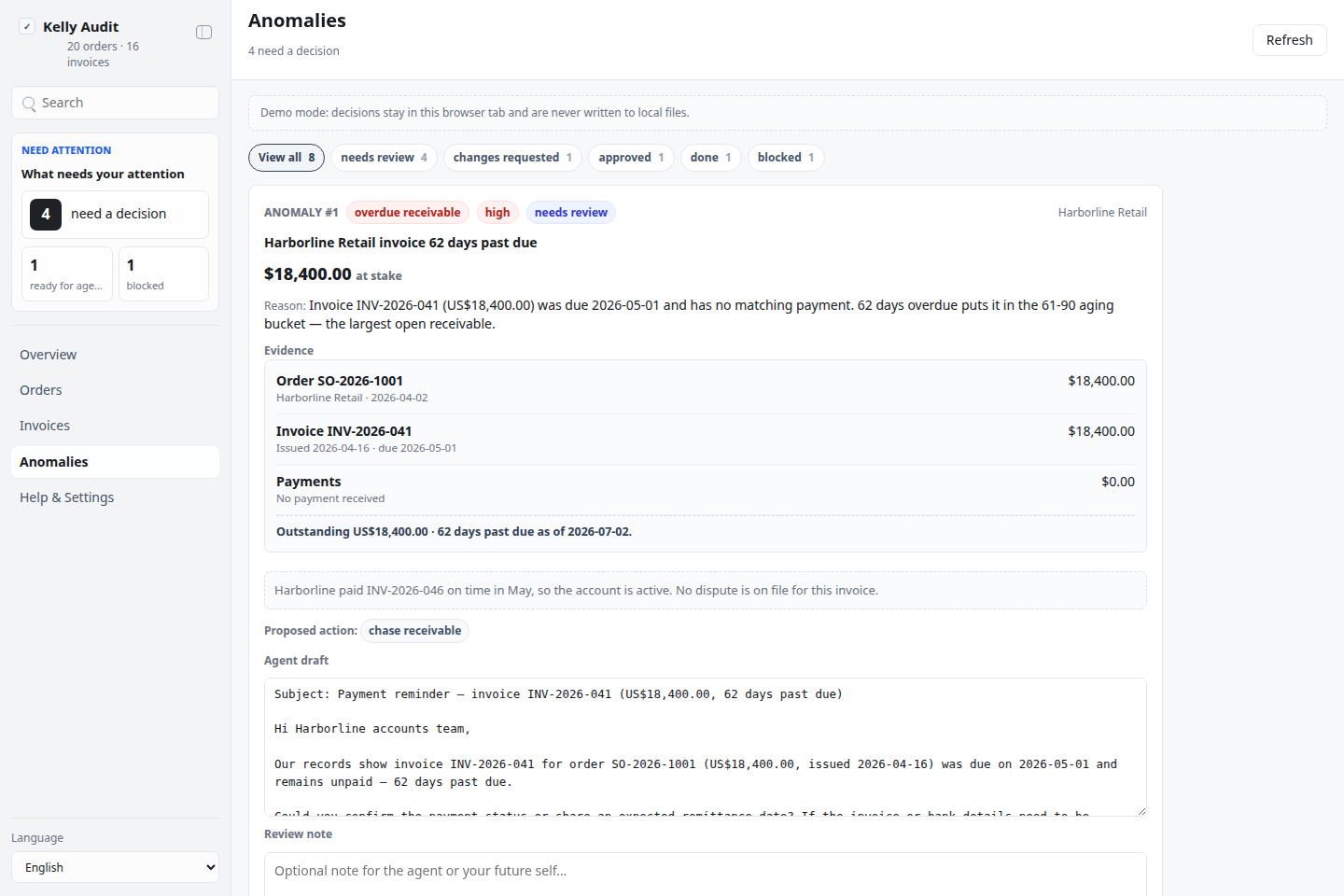
Task: Open the '1 blocked' attention card
Action: (x=163, y=274)
